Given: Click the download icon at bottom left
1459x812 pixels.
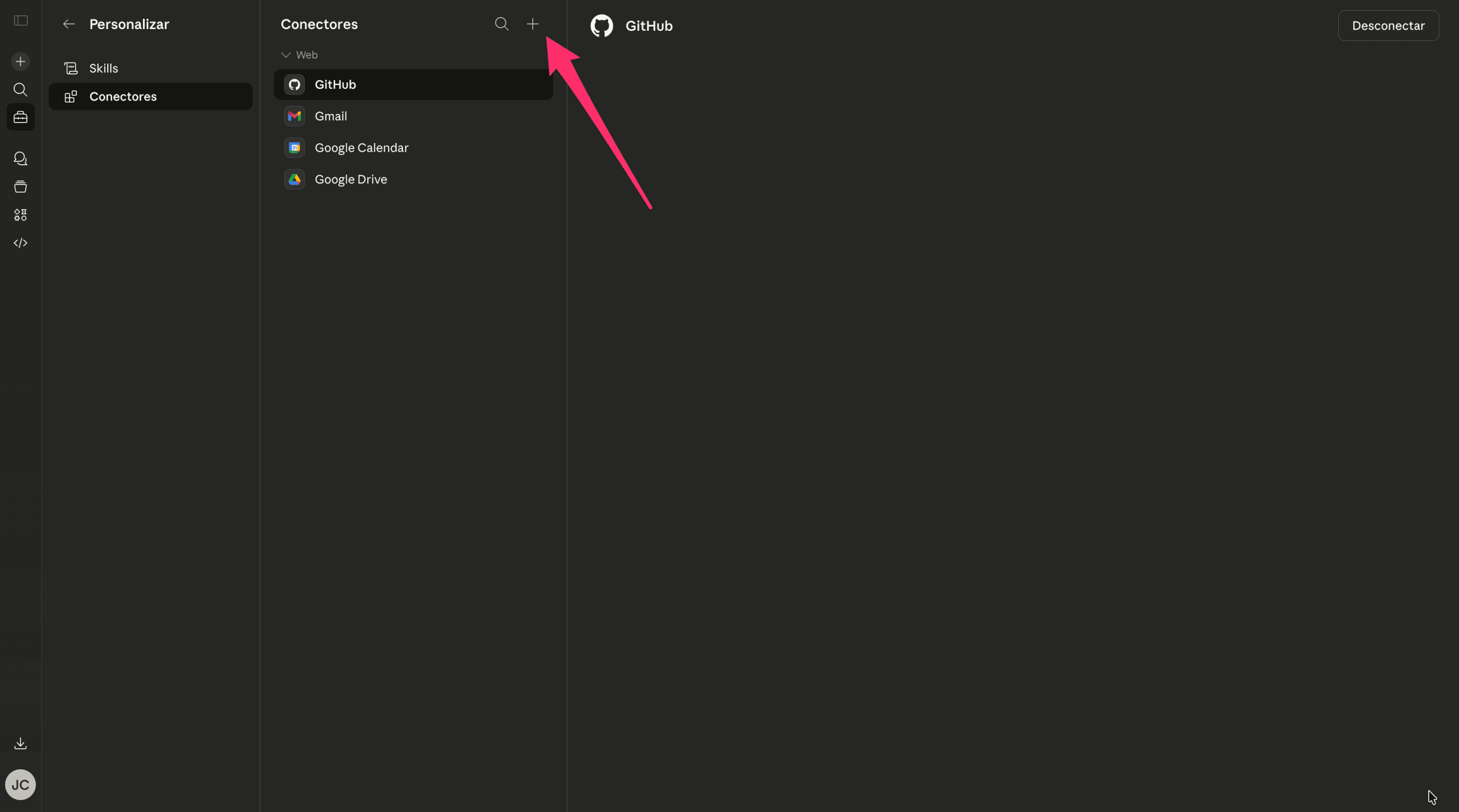Looking at the screenshot, I should (x=21, y=743).
